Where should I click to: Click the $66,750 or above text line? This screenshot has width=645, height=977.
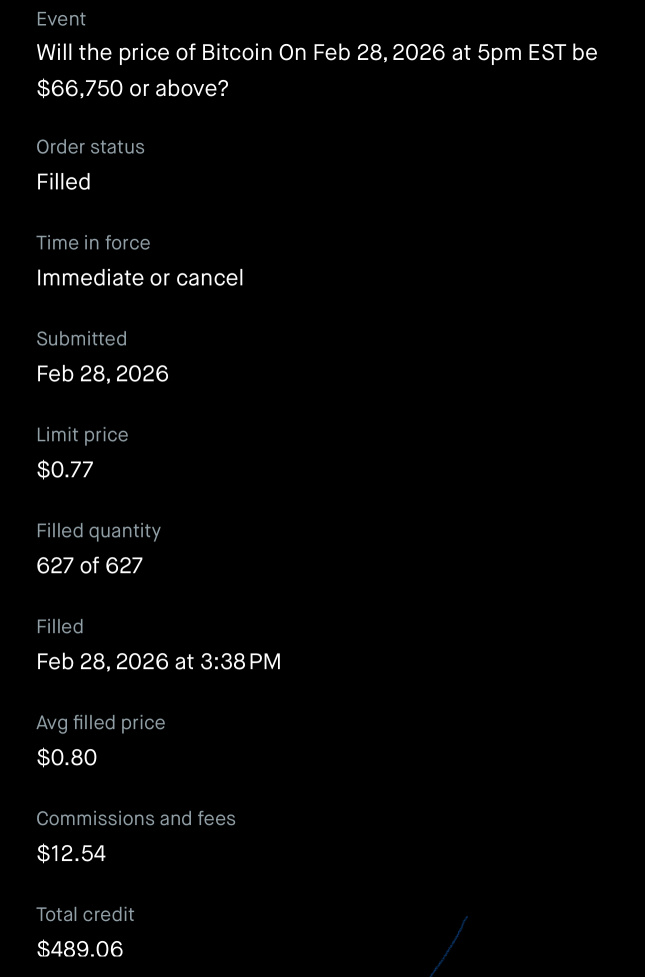(x=133, y=88)
